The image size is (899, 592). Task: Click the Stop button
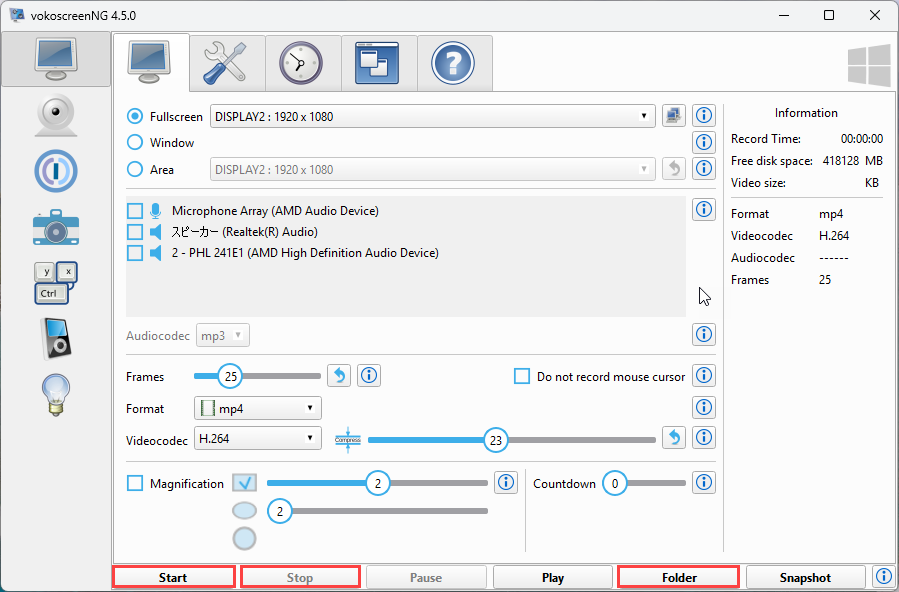pos(300,577)
